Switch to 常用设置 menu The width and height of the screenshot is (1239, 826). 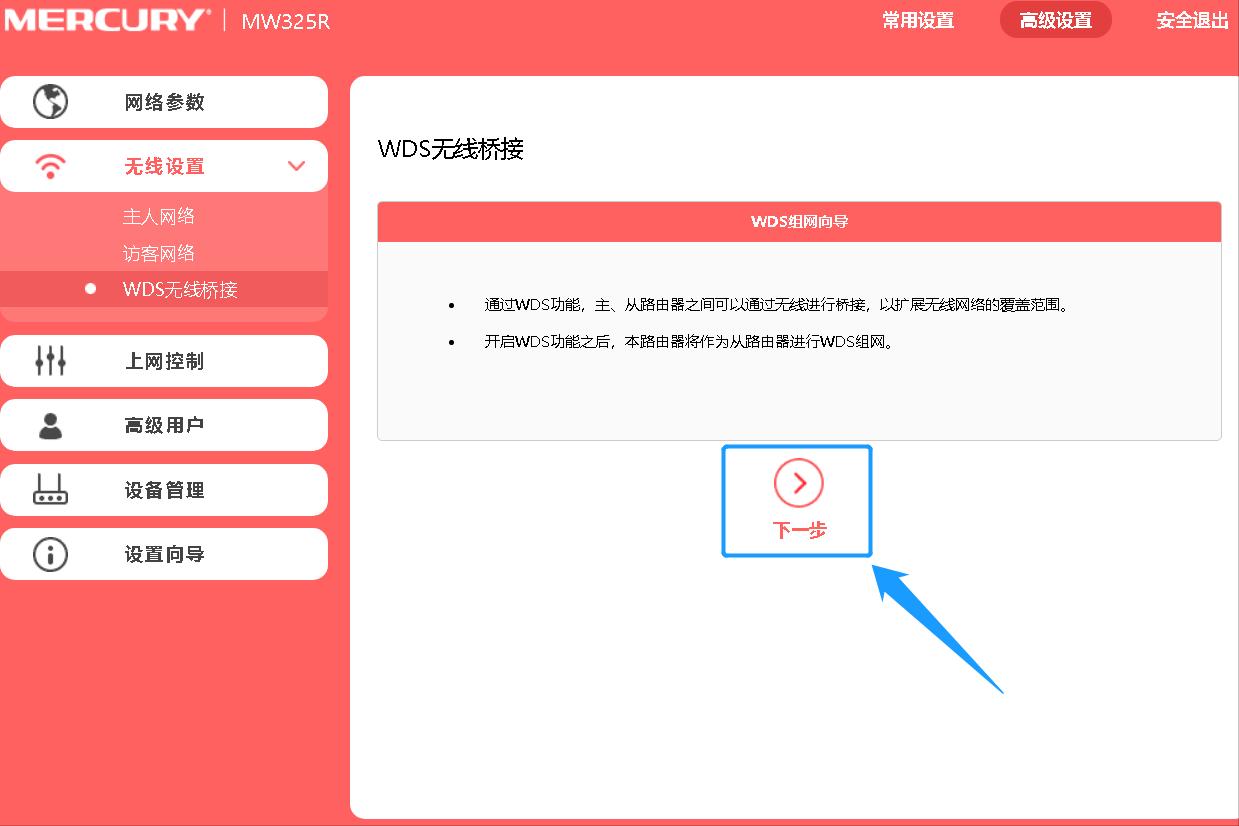pyautogui.click(x=918, y=20)
